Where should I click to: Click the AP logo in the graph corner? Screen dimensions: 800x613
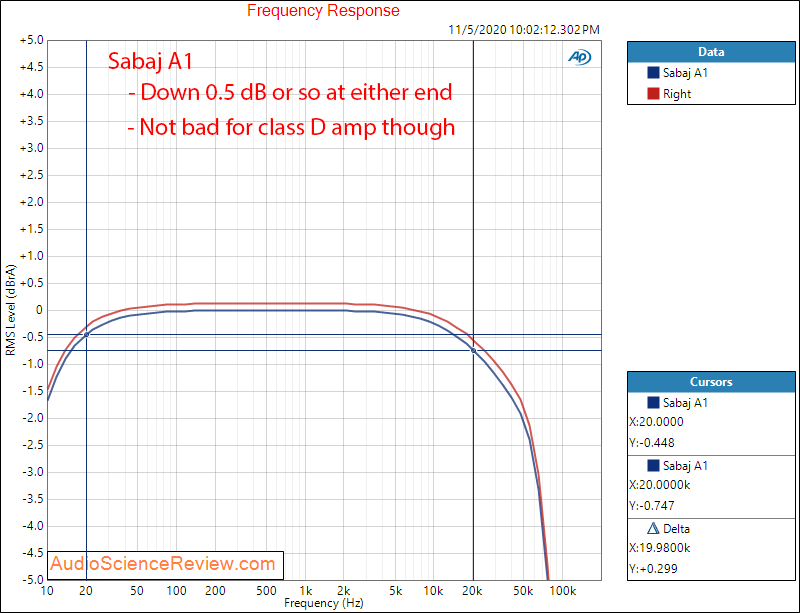point(580,57)
